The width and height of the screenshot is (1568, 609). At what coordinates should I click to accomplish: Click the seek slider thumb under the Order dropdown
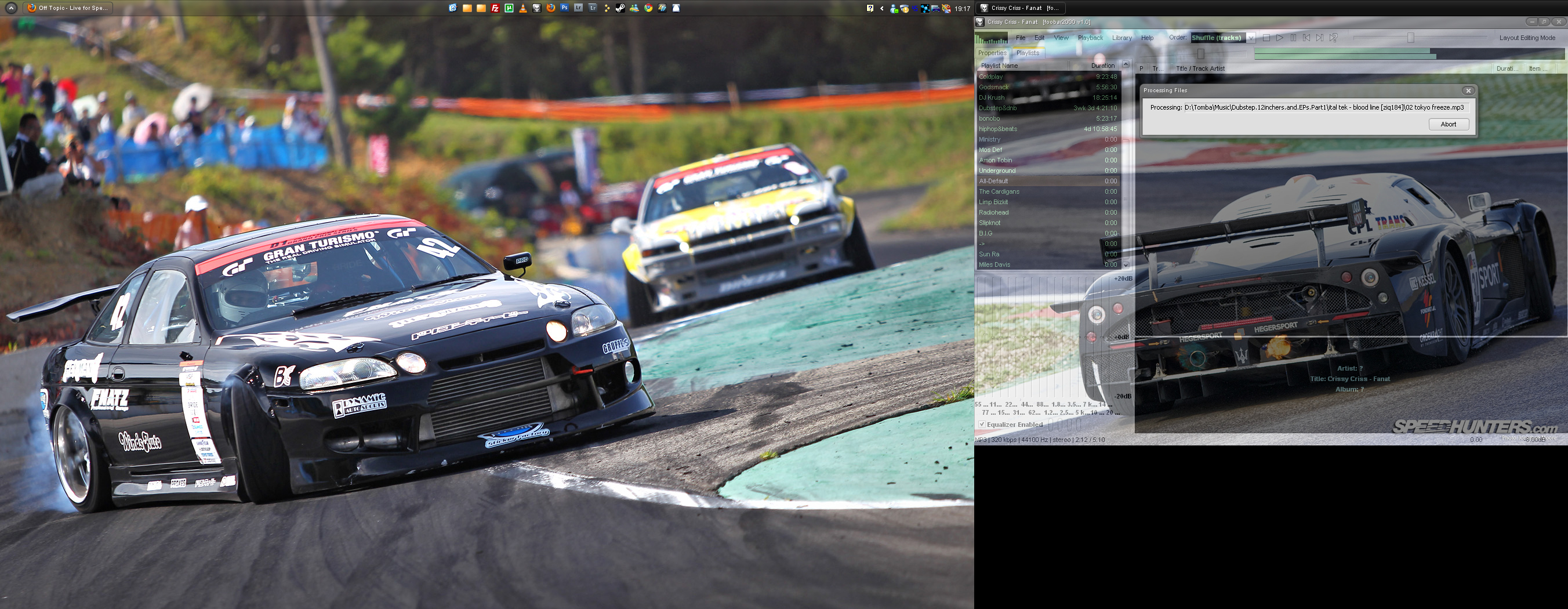pos(1201,53)
